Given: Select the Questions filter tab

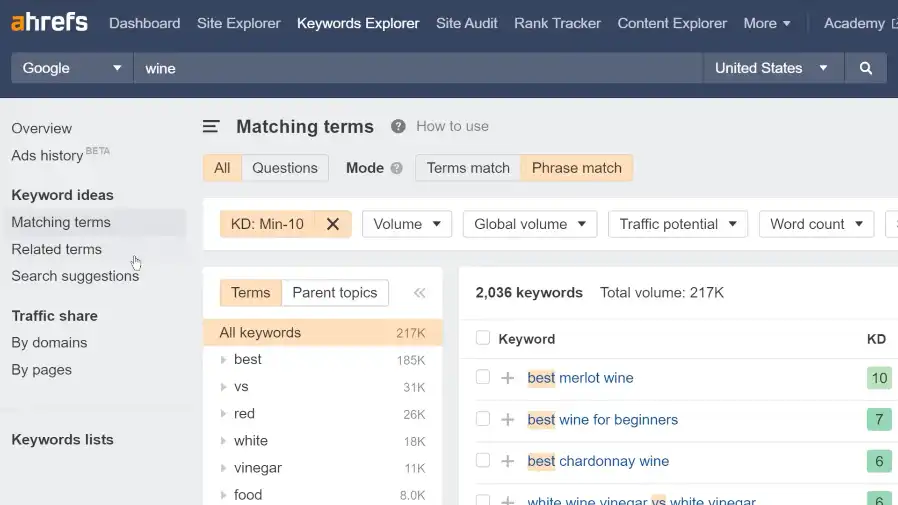Looking at the screenshot, I should pyautogui.click(x=285, y=168).
